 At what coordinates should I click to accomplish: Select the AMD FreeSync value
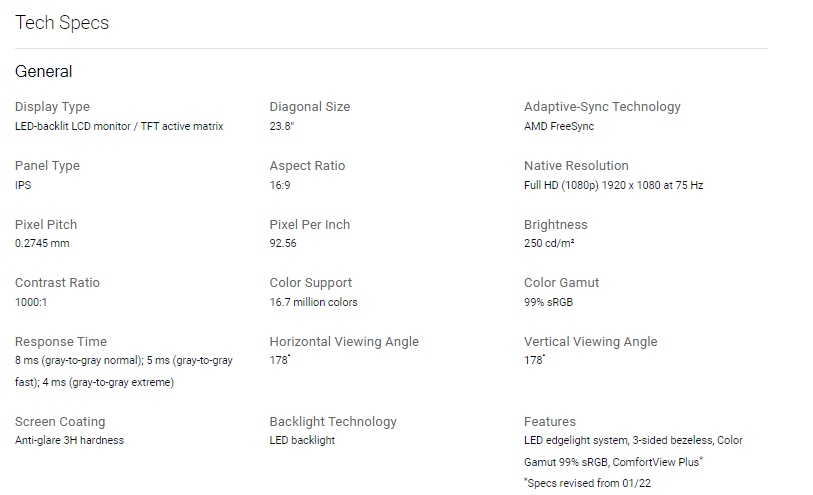click(x=559, y=126)
